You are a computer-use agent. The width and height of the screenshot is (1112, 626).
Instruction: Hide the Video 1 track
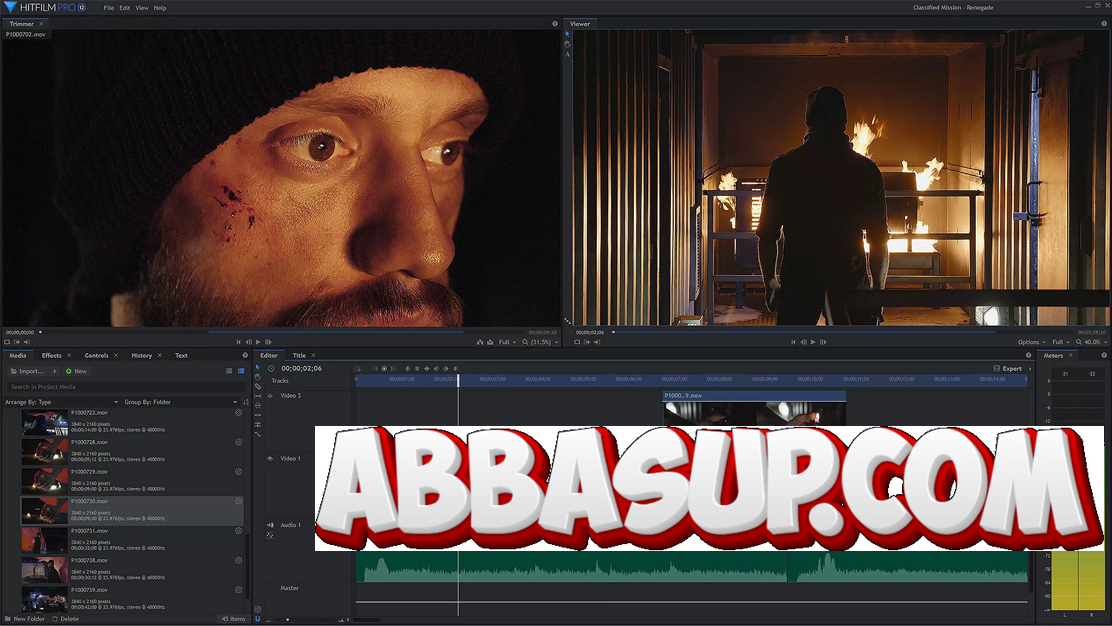[x=269, y=459]
